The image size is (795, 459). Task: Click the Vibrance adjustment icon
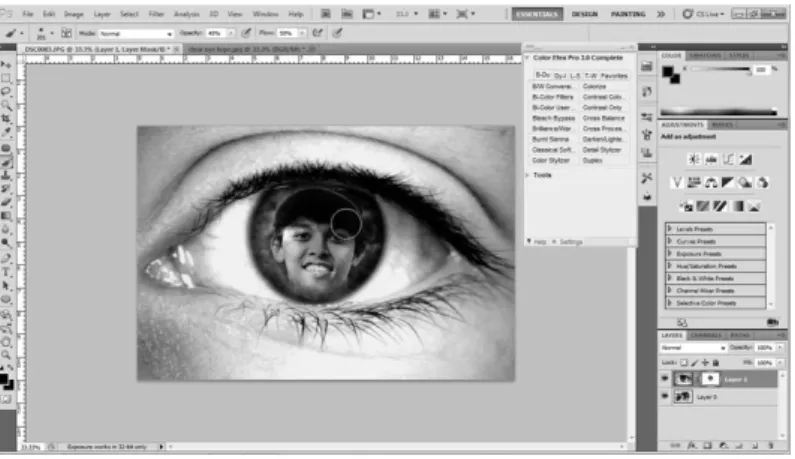pos(676,183)
